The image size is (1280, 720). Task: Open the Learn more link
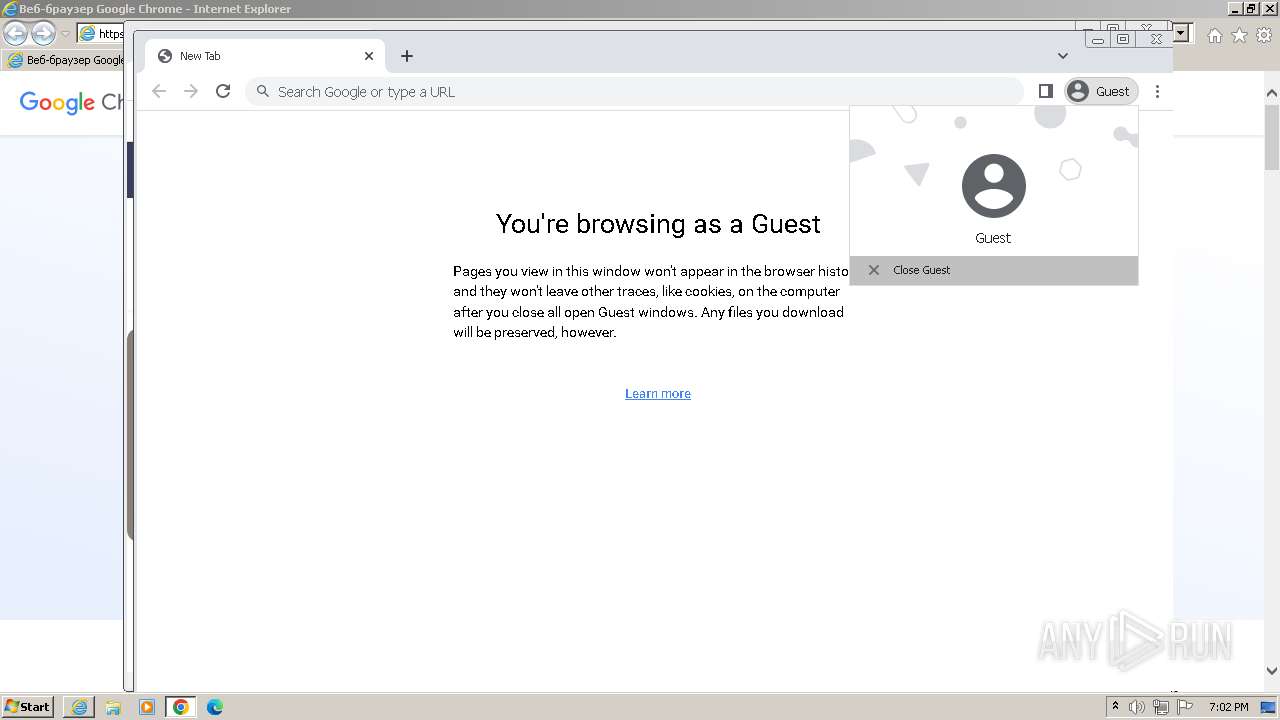click(658, 393)
